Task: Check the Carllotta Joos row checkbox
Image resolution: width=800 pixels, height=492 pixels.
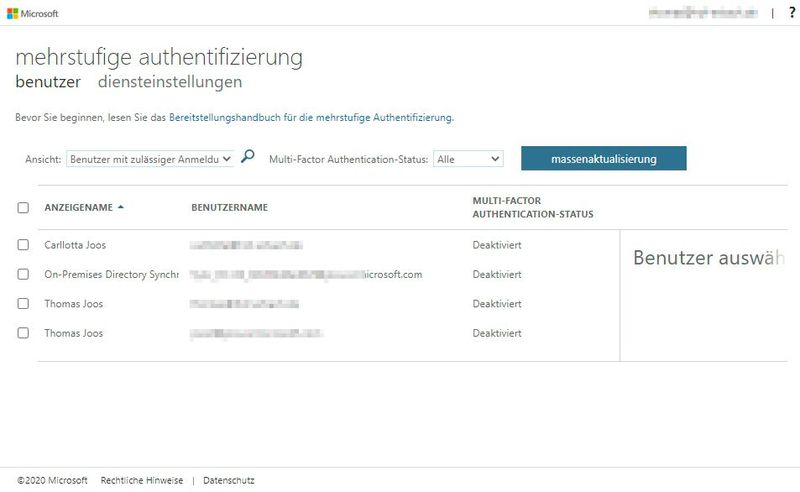Action: (23, 244)
